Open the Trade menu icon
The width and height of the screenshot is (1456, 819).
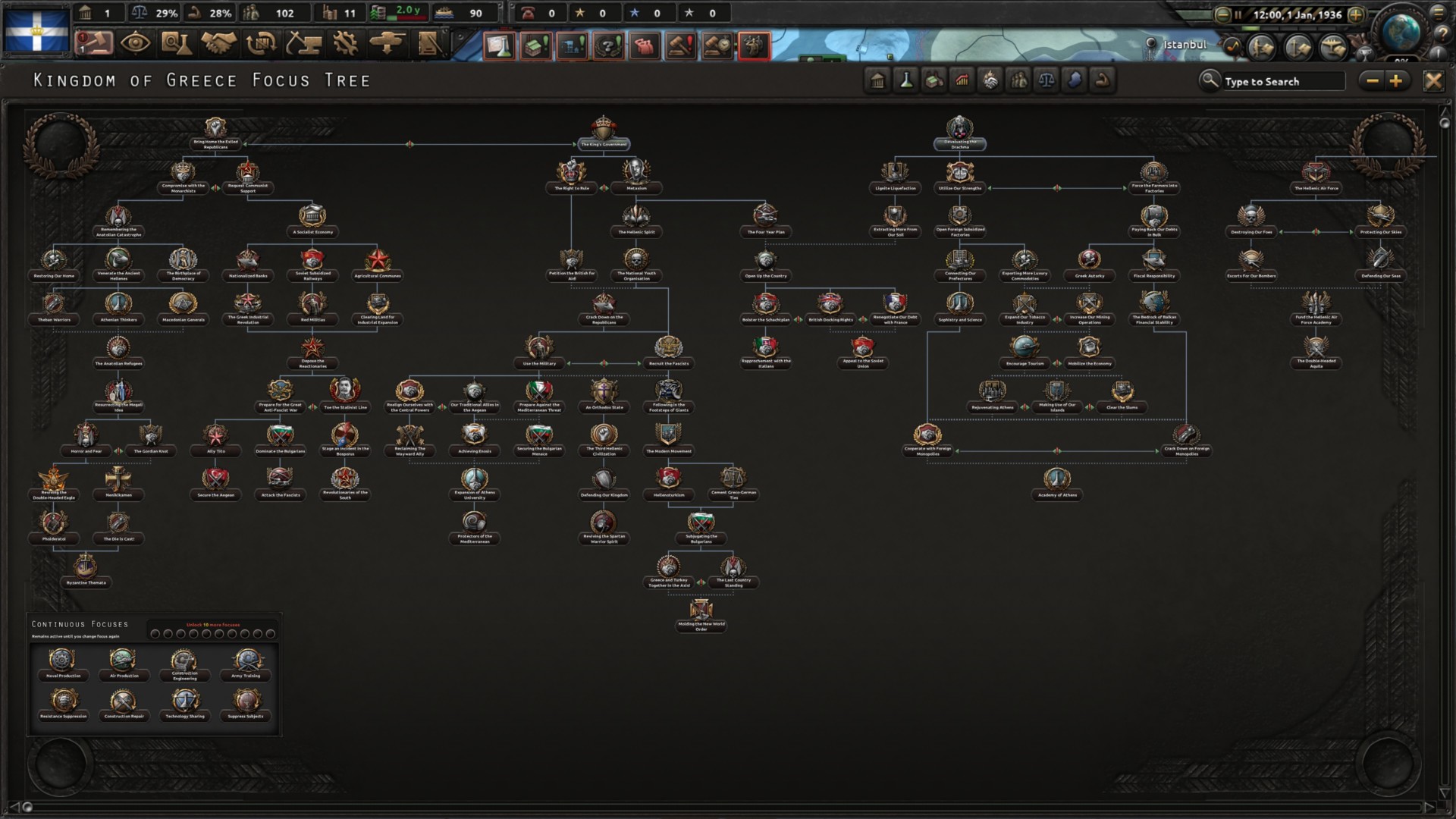coord(261,43)
